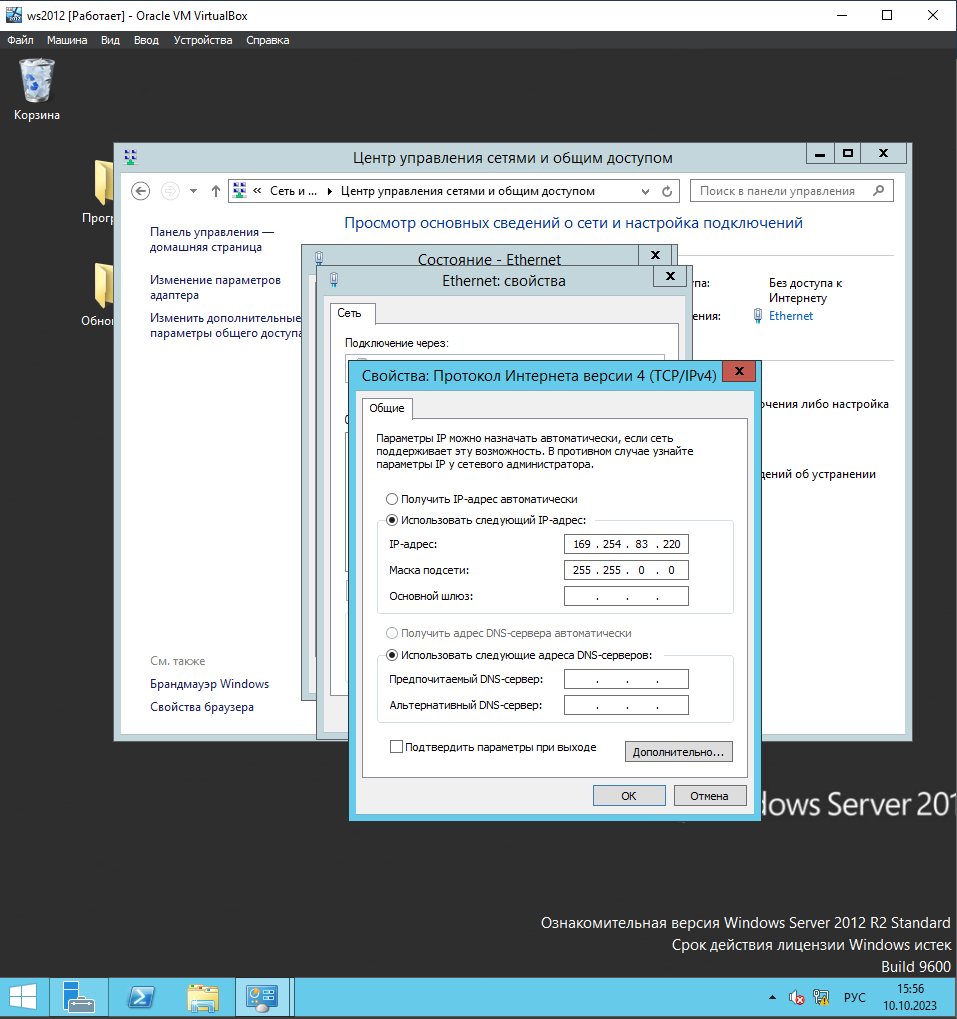The width and height of the screenshot is (957, 1019).
Task: Open the Windows Start button
Action: pyautogui.click(x=23, y=998)
